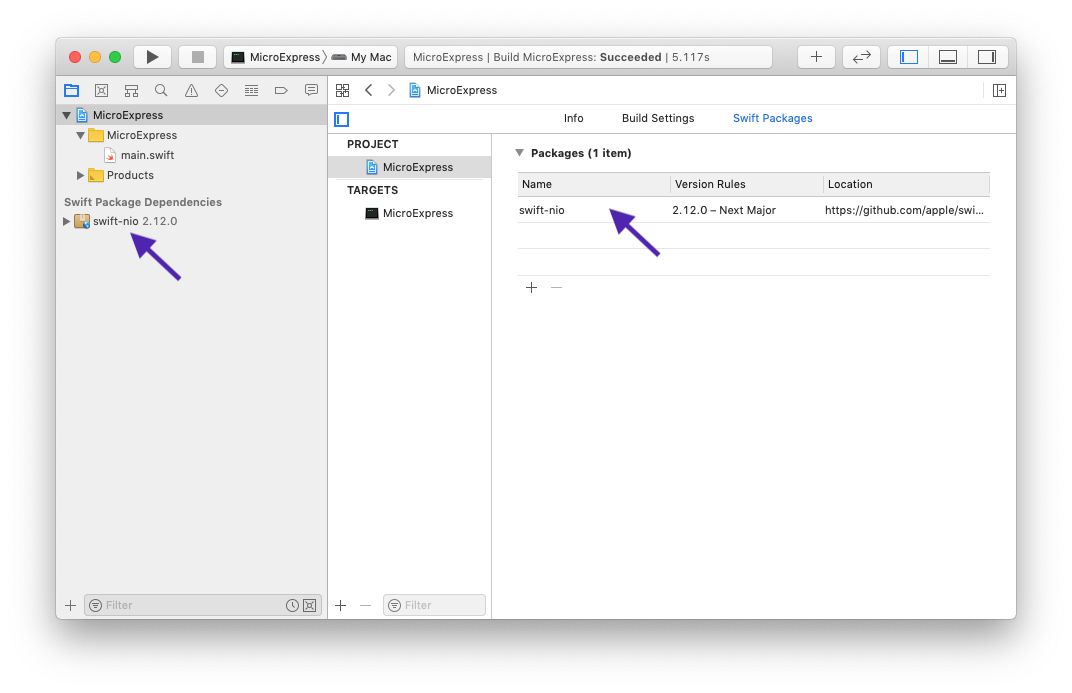This screenshot has width=1072, height=693.
Task: Switch to the Swift Packages tab
Action: [773, 118]
